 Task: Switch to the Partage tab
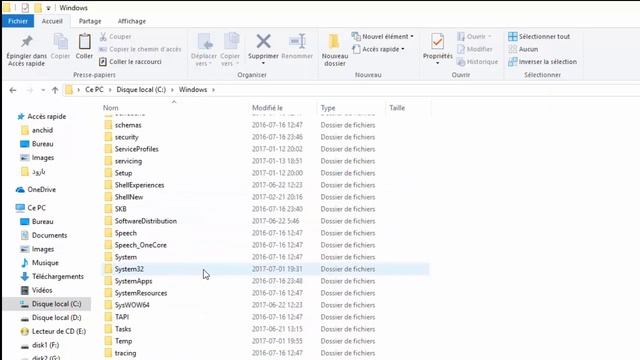90,21
